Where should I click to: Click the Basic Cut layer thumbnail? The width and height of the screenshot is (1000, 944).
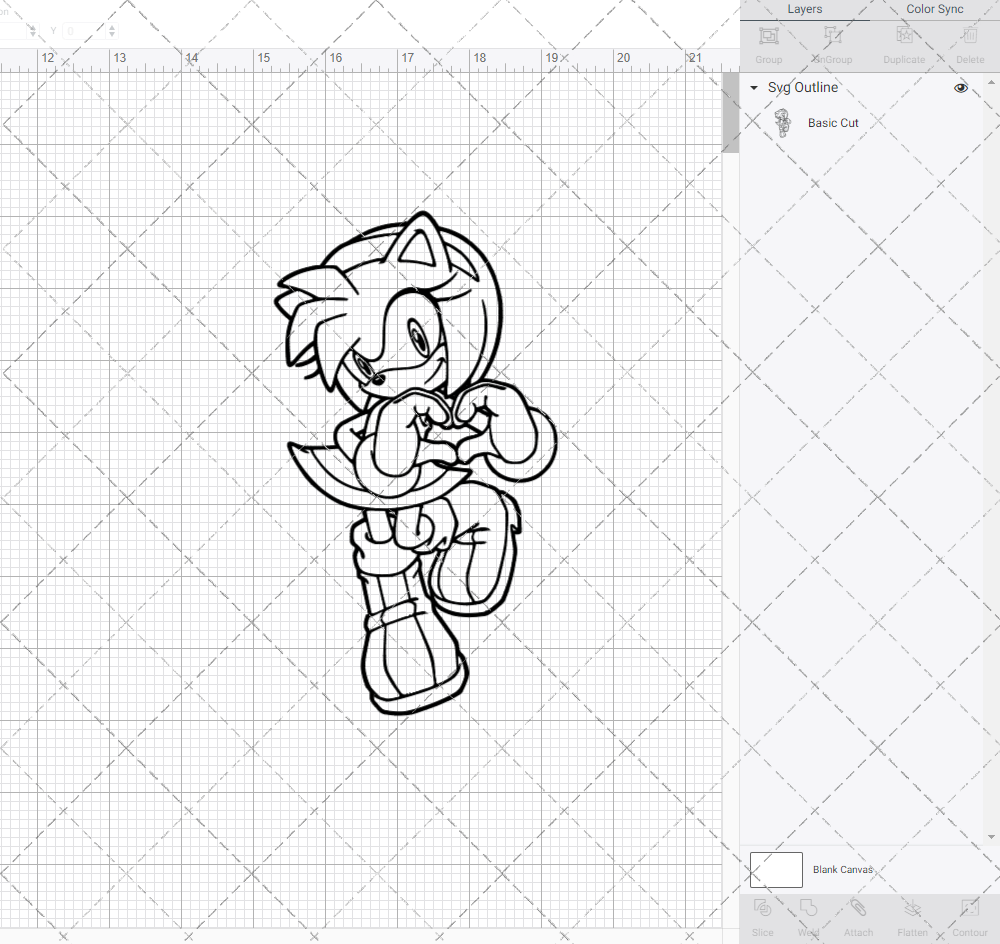click(x=785, y=122)
